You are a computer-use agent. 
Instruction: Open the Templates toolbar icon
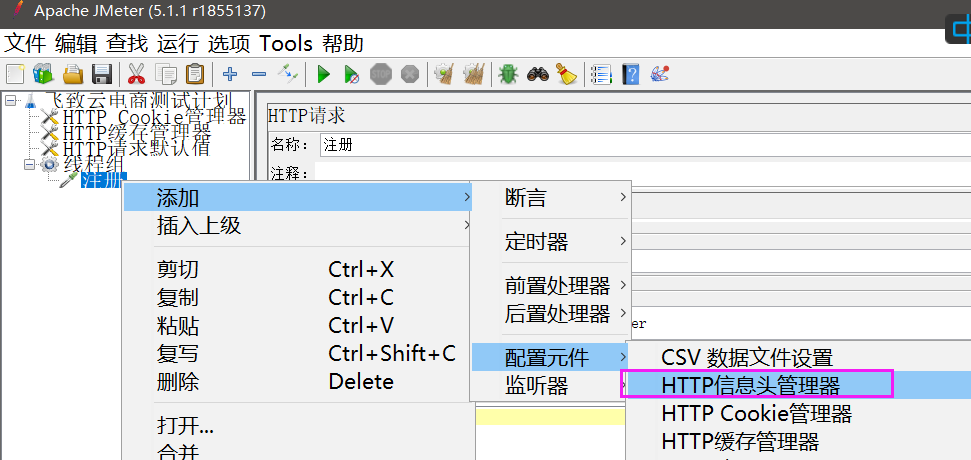43,75
